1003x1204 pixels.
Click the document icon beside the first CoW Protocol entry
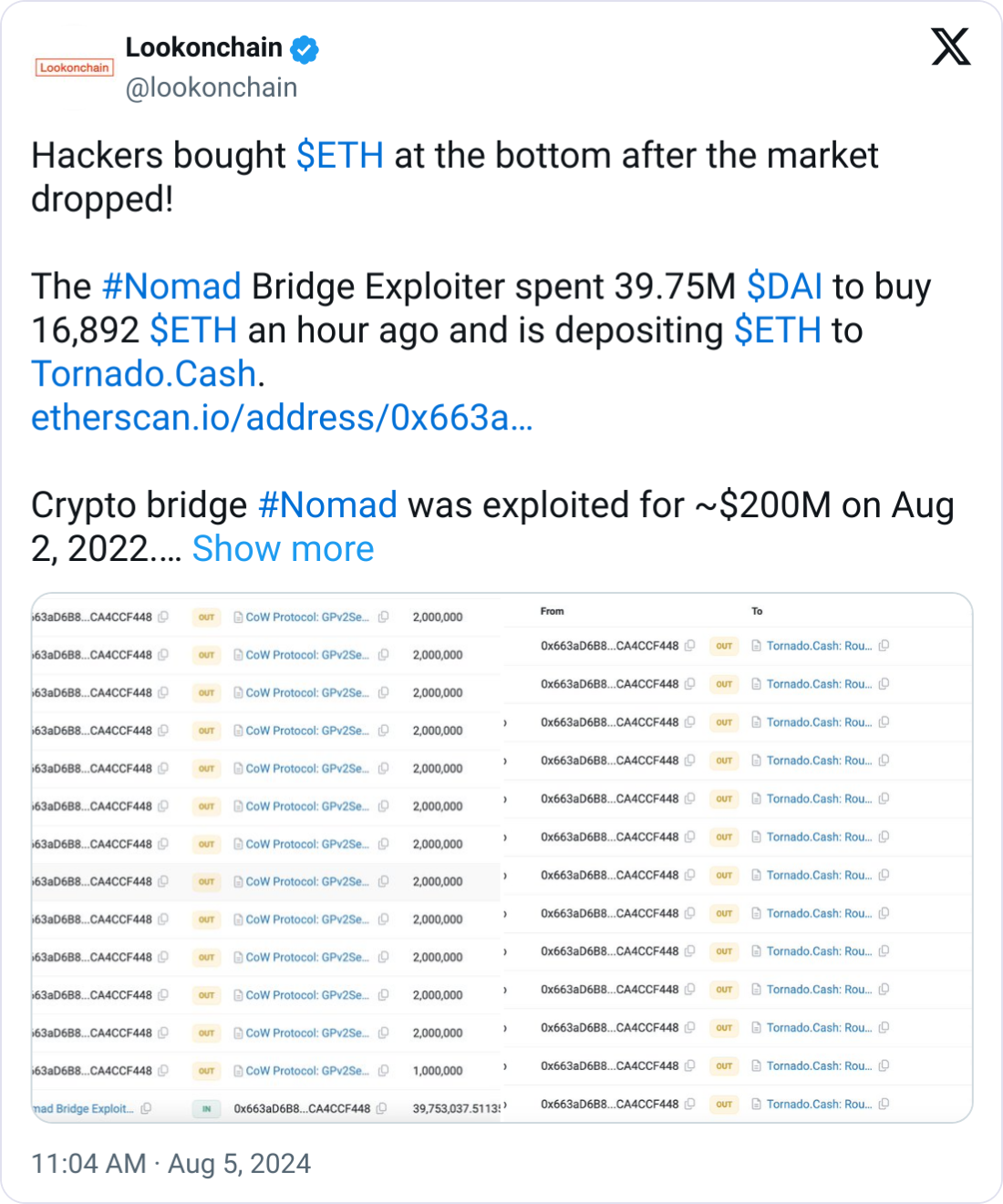coord(238,618)
